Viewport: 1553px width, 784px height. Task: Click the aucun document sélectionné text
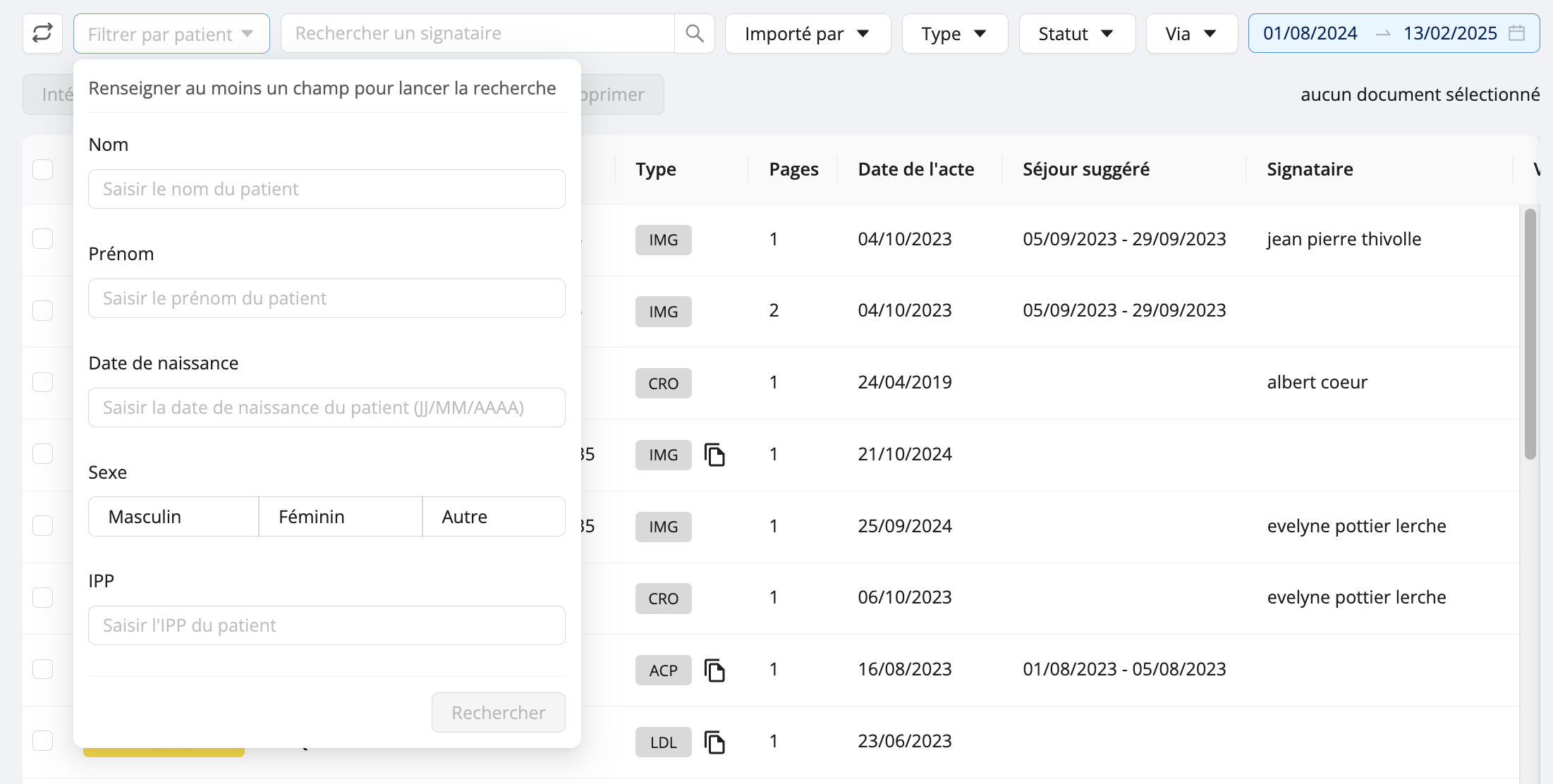click(1420, 94)
